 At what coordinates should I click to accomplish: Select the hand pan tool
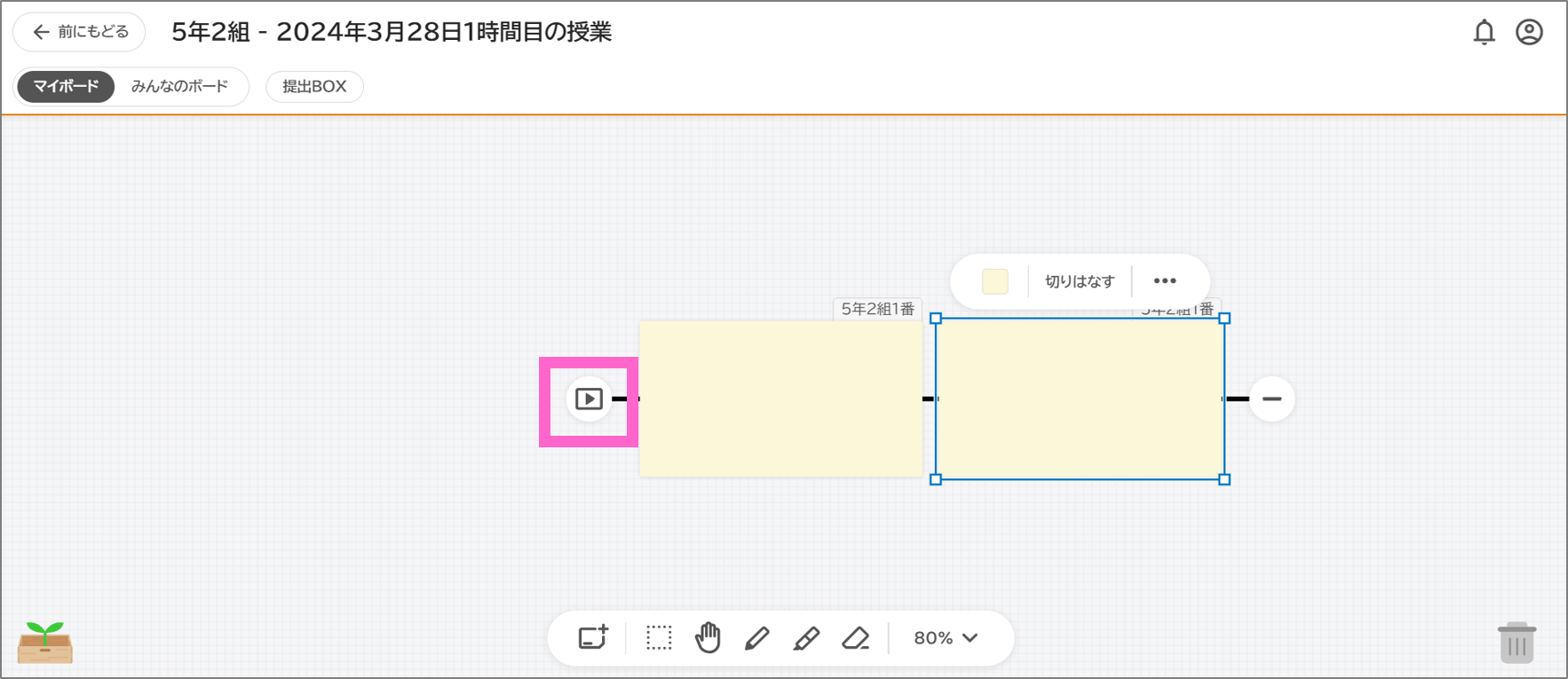coord(708,637)
